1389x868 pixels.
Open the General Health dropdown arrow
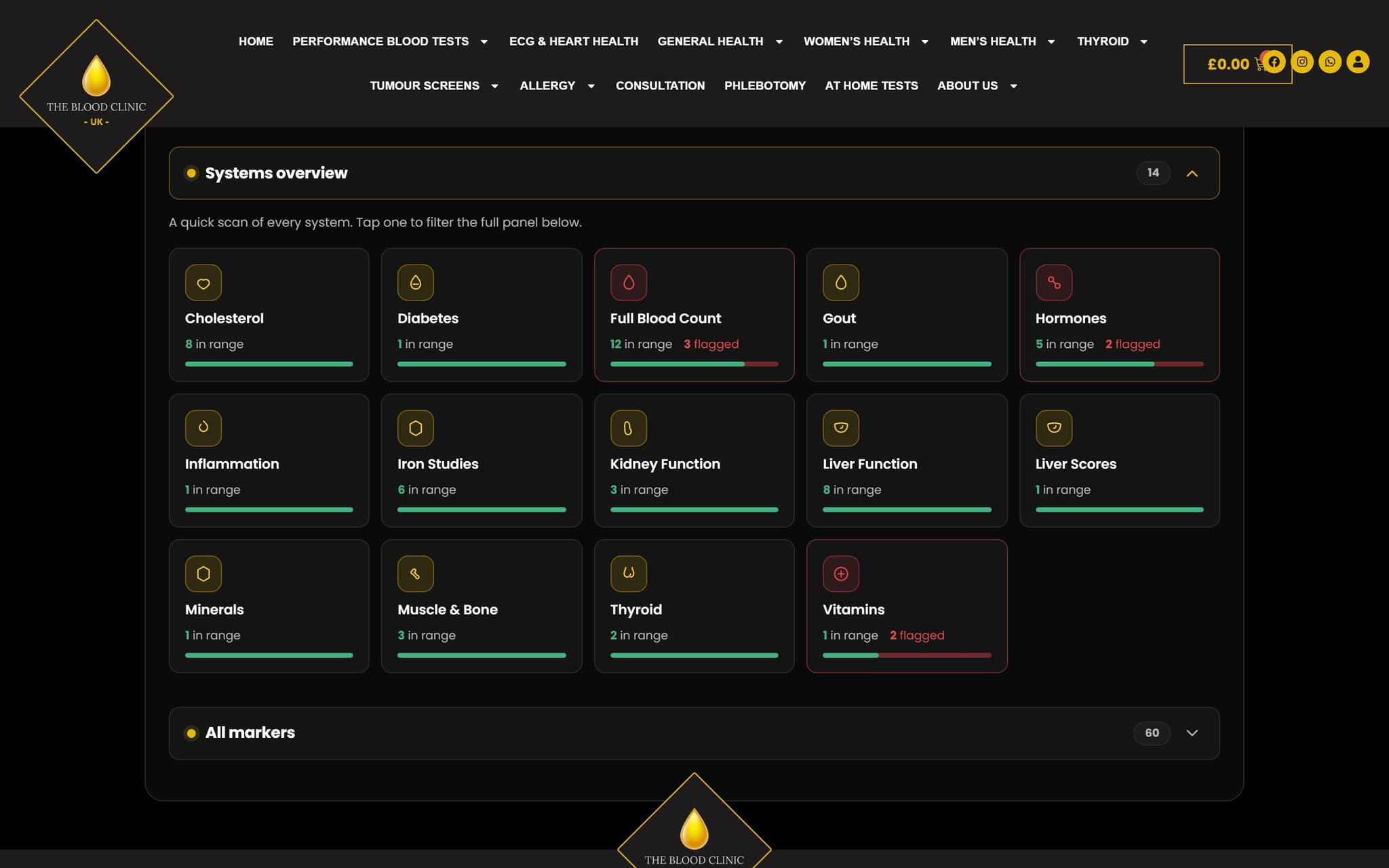(x=779, y=42)
